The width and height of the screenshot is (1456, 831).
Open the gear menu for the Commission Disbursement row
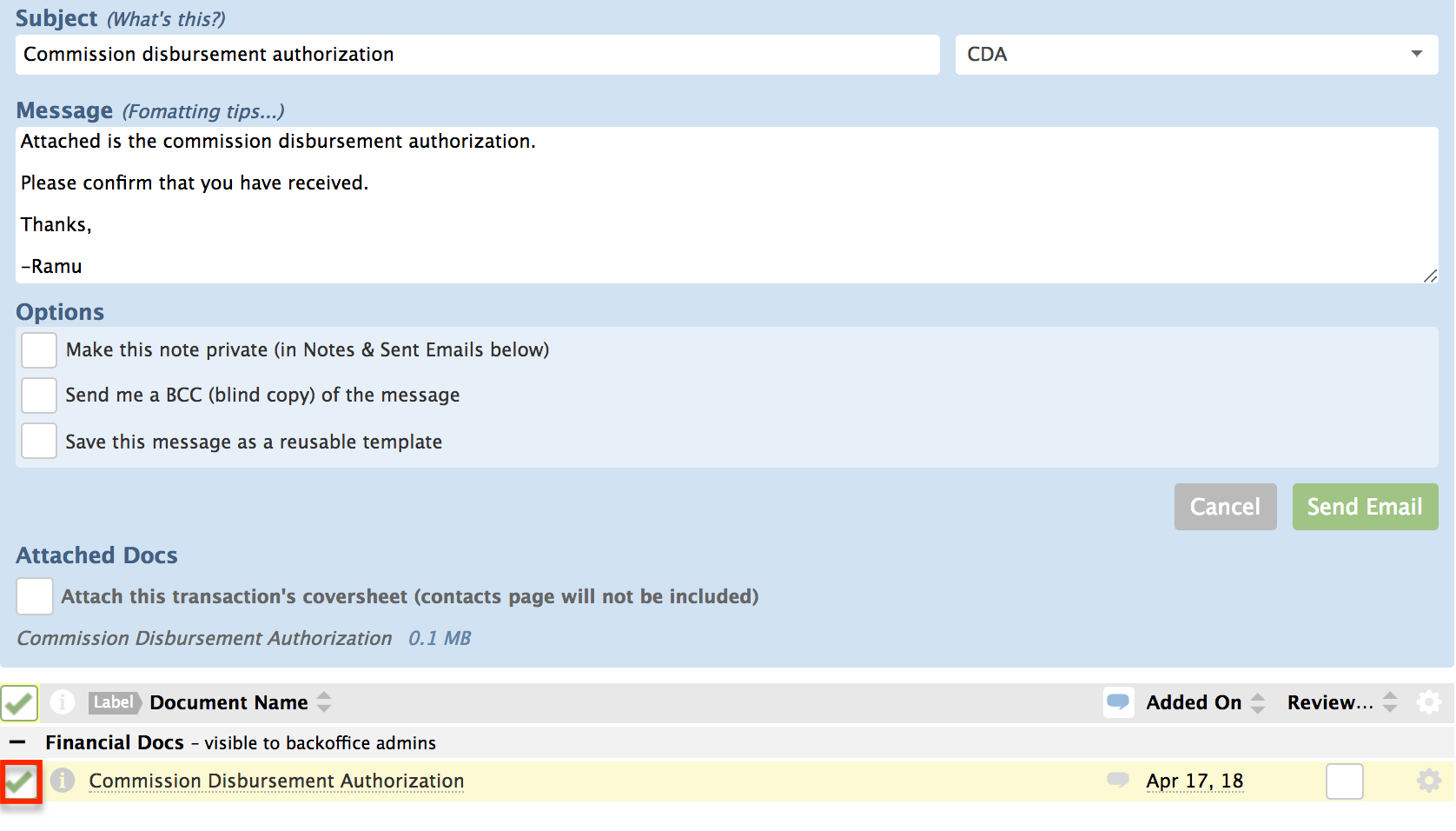click(1428, 781)
